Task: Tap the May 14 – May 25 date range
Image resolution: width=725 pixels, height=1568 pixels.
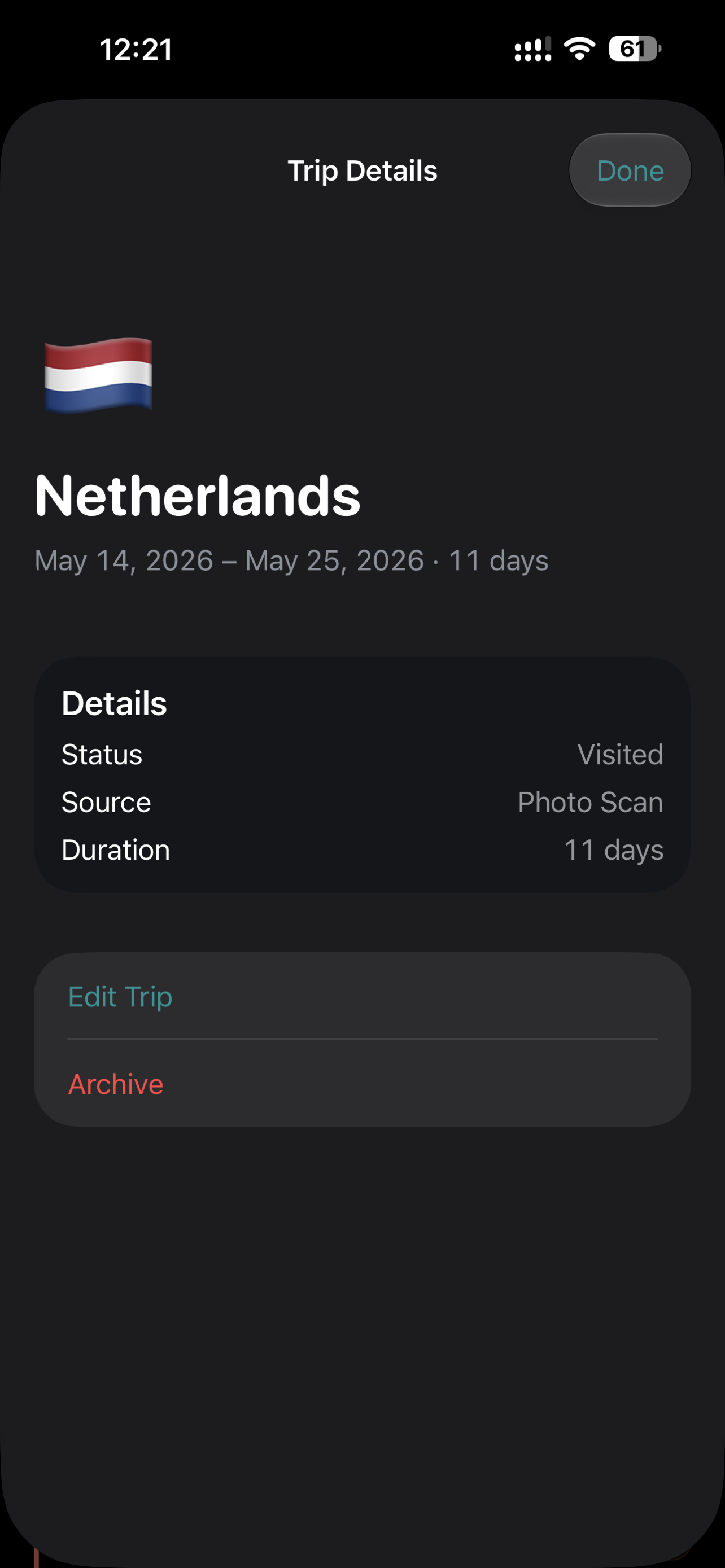Action: pyautogui.click(x=229, y=560)
